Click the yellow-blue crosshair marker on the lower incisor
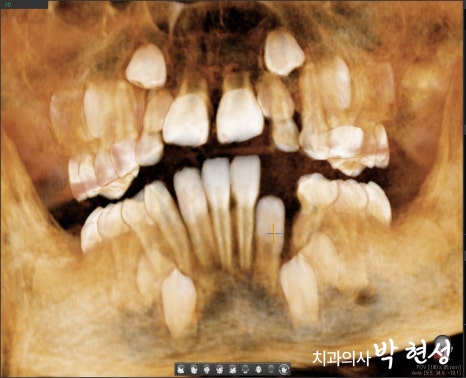The height and width of the screenshot is (378, 466). pyautogui.click(x=273, y=233)
